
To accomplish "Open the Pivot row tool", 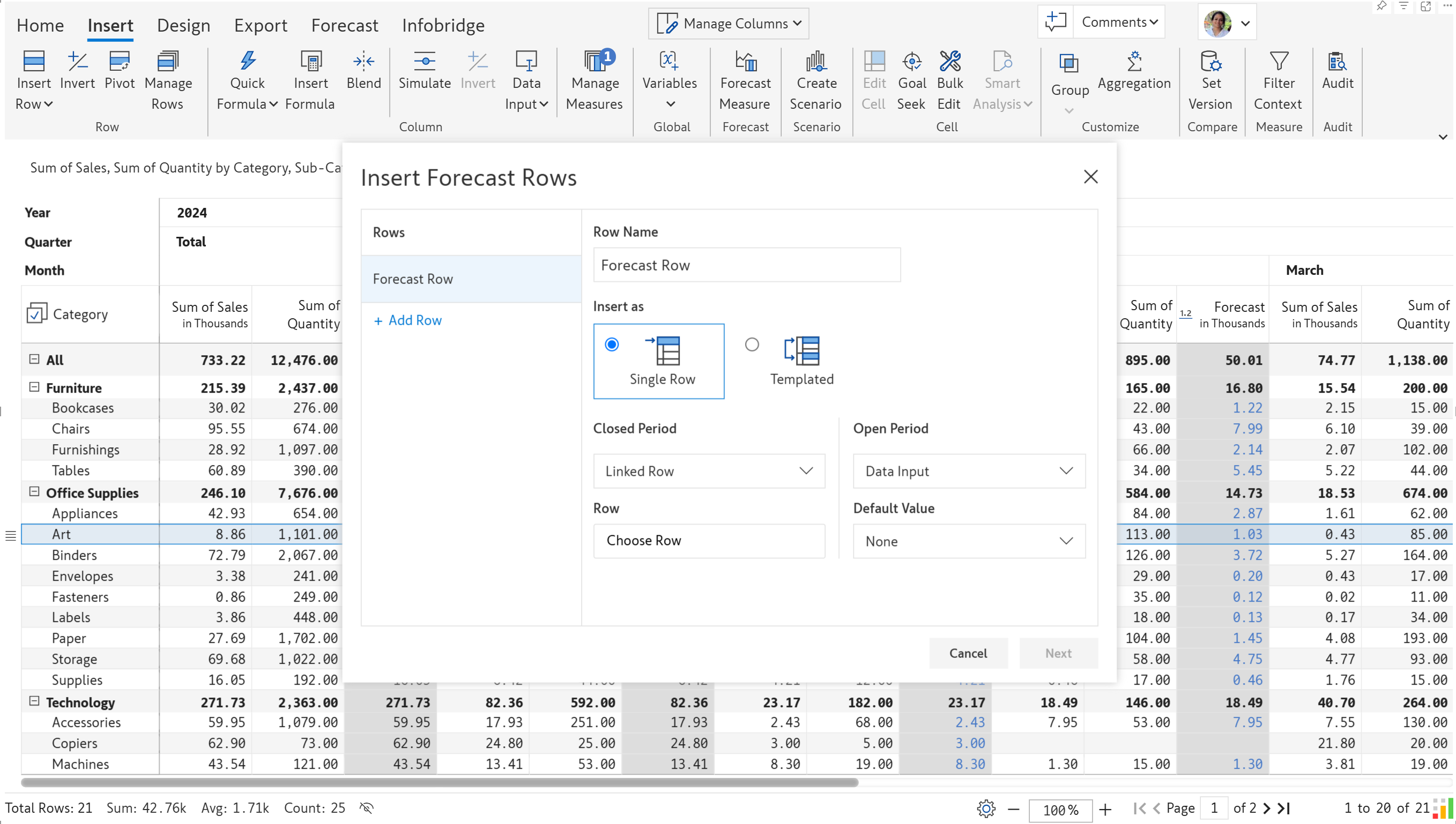I will coord(119,71).
